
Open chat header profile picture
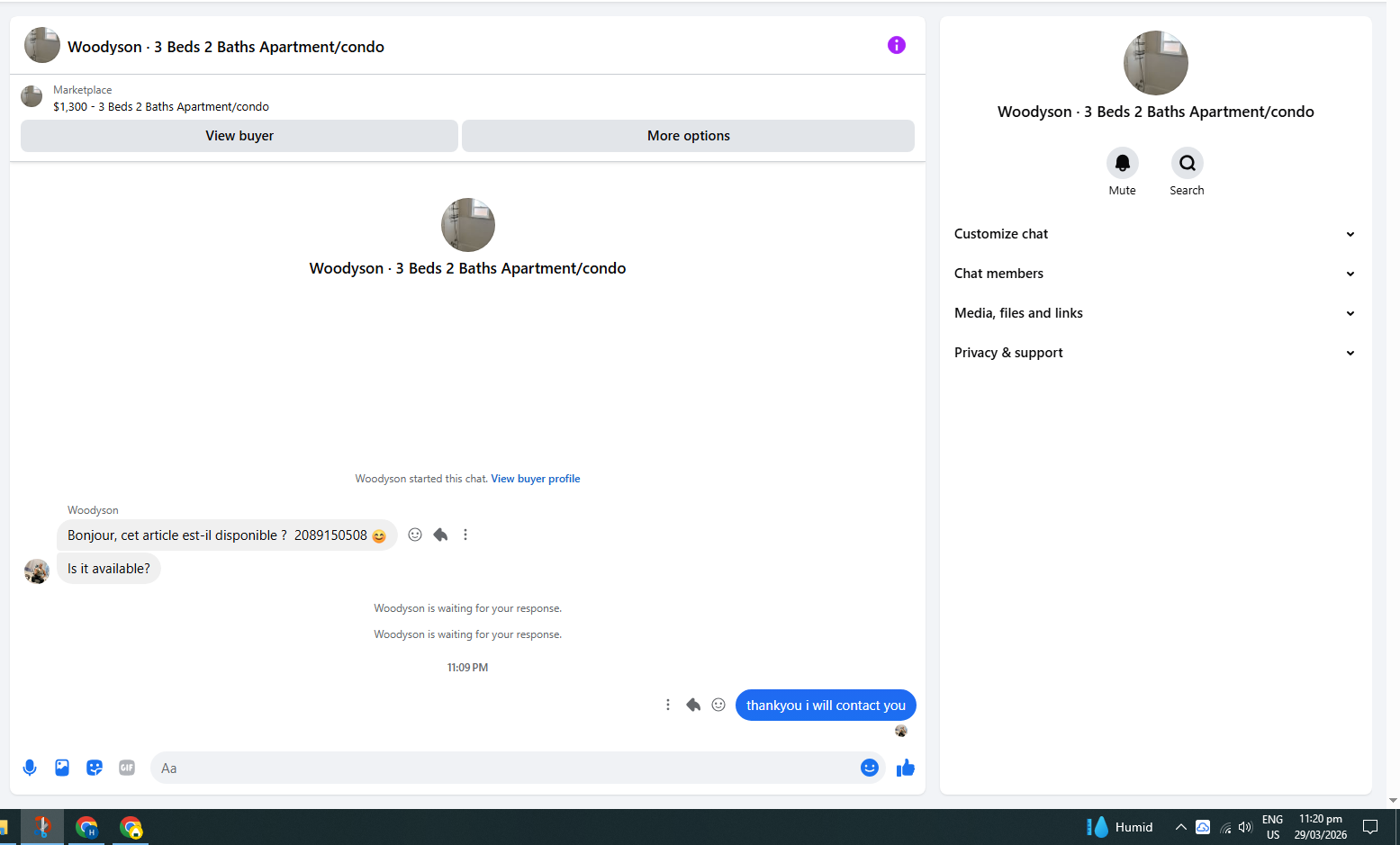pos(42,45)
